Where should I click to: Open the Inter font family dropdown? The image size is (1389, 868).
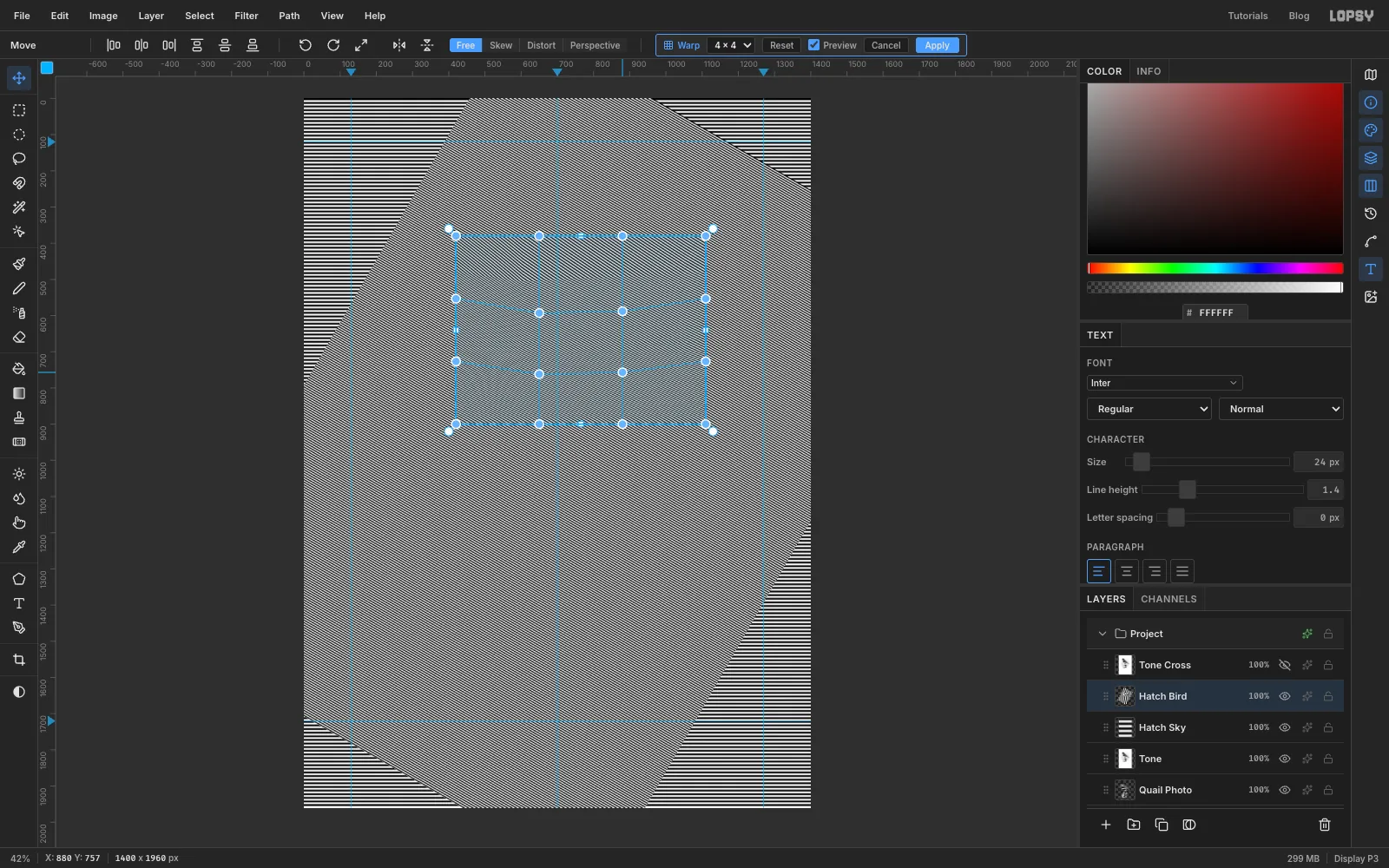click(1164, 383)
